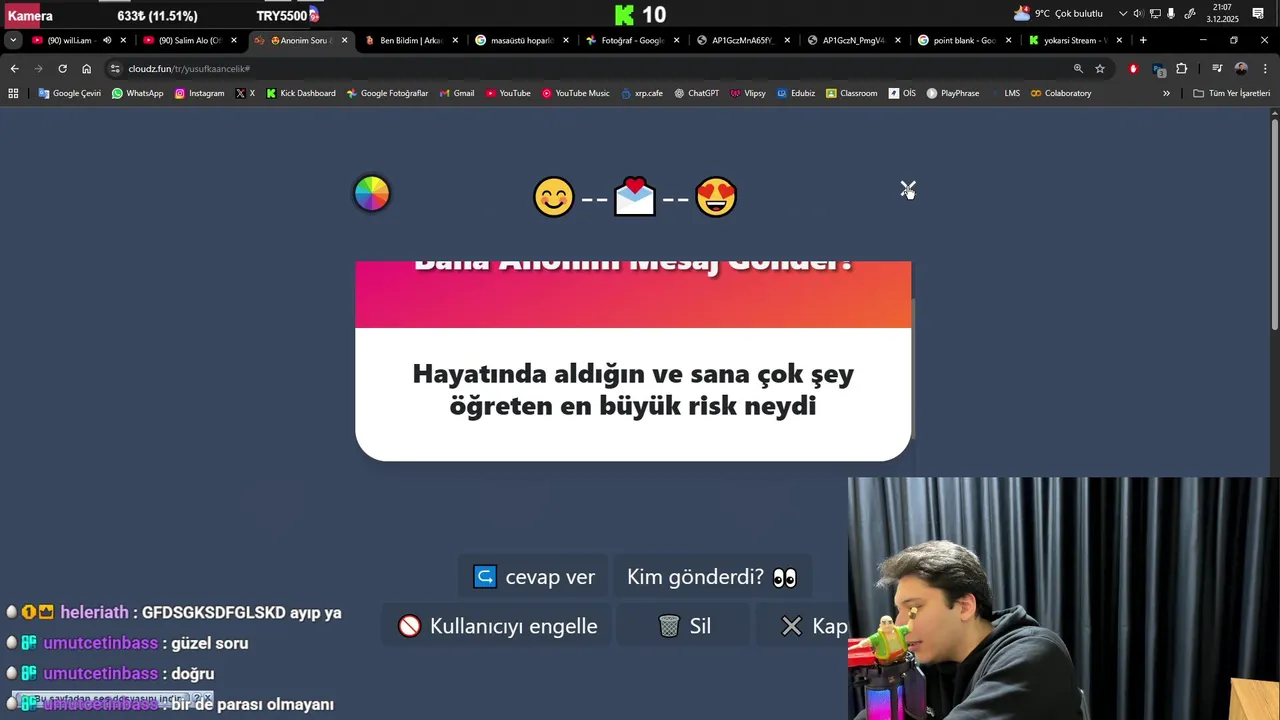The height and width of the screenshot is (720, 1280).
Task: Open the Edubiz bookmark
Action: pyautogui.click(x=796, y=93)
